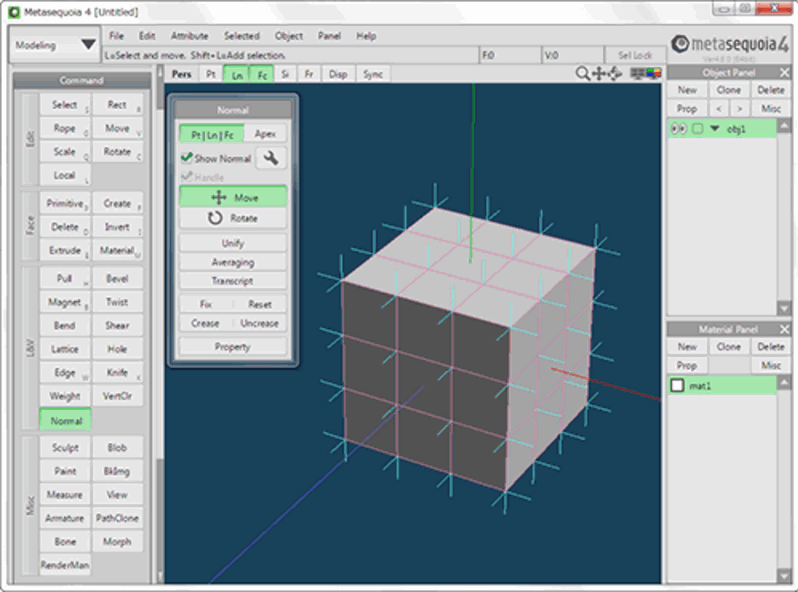
Task: Open the wrench settings in Normal panel
Action: coord(270,158)
